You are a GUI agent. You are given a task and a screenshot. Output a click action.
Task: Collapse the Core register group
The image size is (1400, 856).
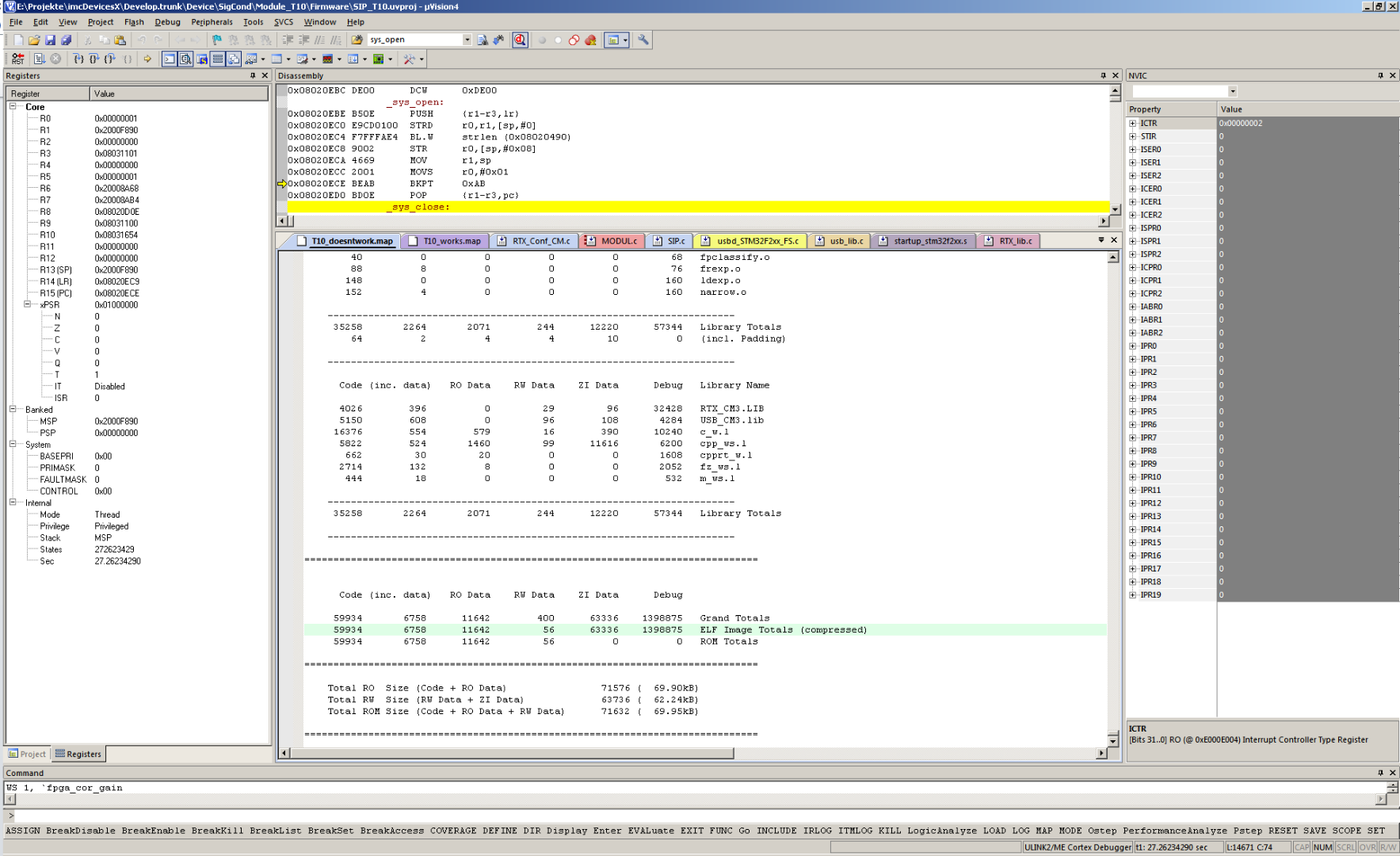point(13,106)
